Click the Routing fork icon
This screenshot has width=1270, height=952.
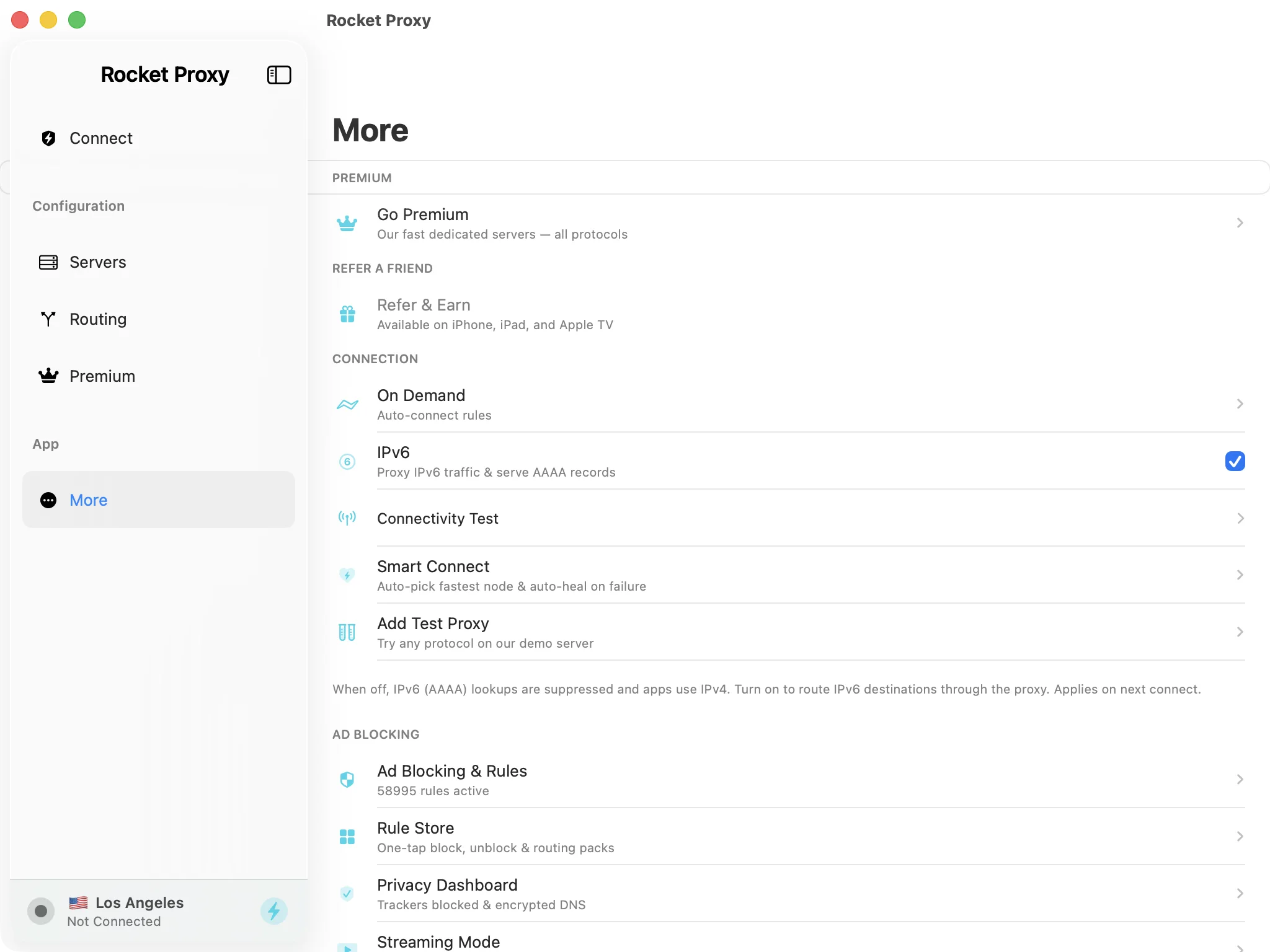(48, 319)
